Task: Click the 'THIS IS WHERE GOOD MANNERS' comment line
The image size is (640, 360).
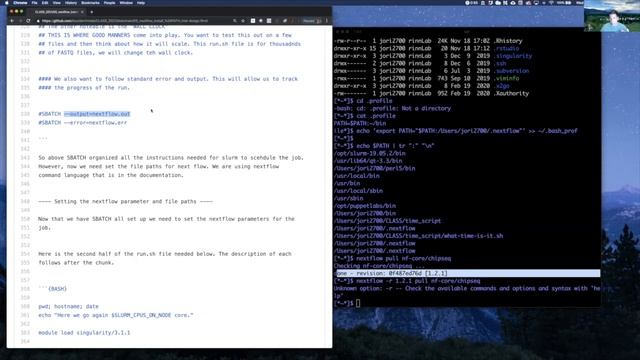Action: tap(165, 35)
